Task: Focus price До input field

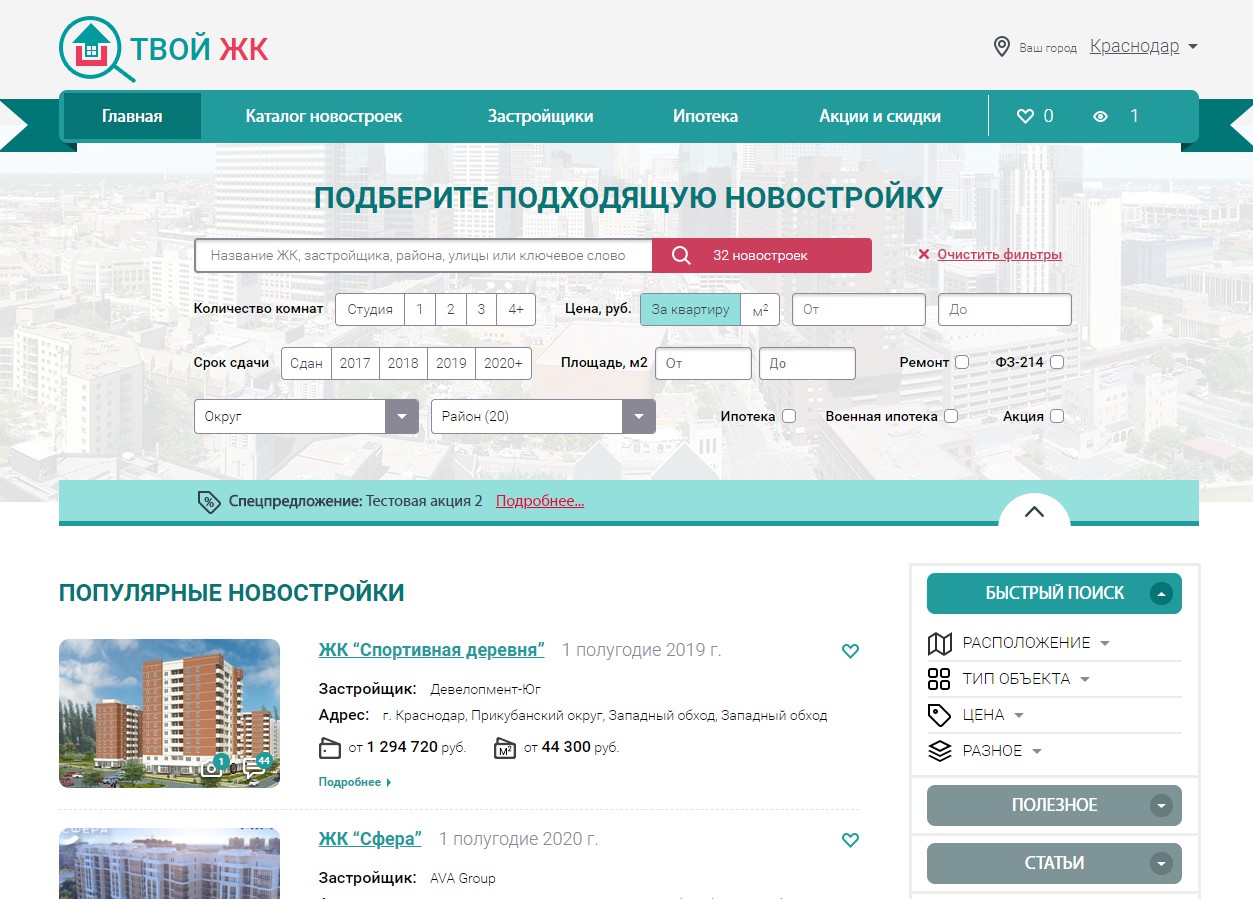Action: point(1005,309)
